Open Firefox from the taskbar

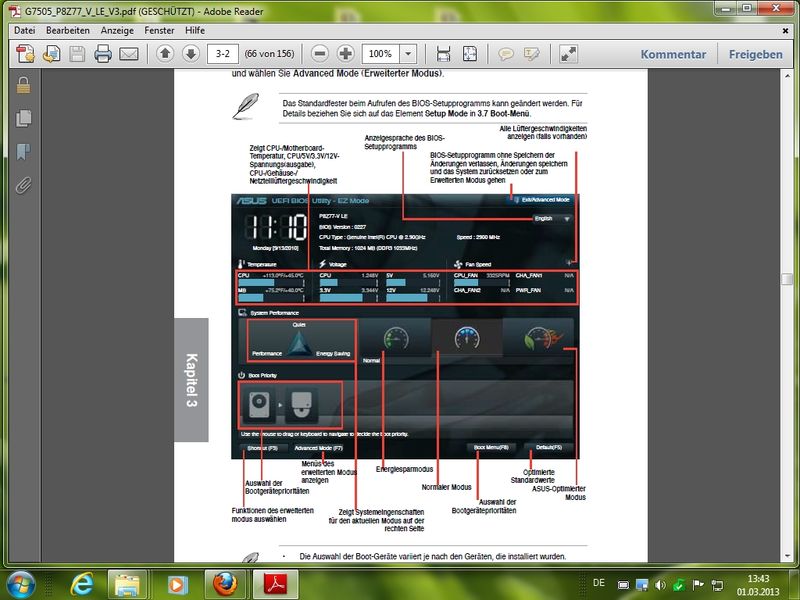224,582
